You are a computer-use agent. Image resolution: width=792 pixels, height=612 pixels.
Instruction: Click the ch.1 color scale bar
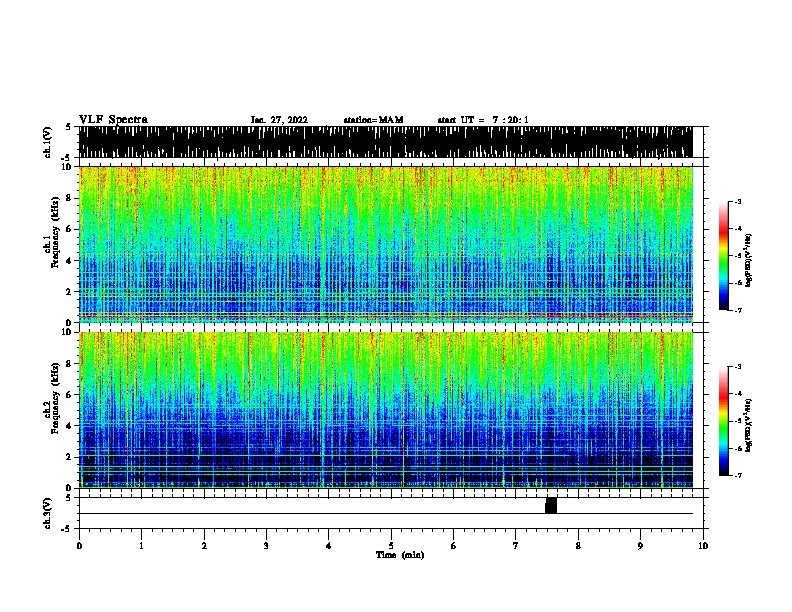(724, 256)
